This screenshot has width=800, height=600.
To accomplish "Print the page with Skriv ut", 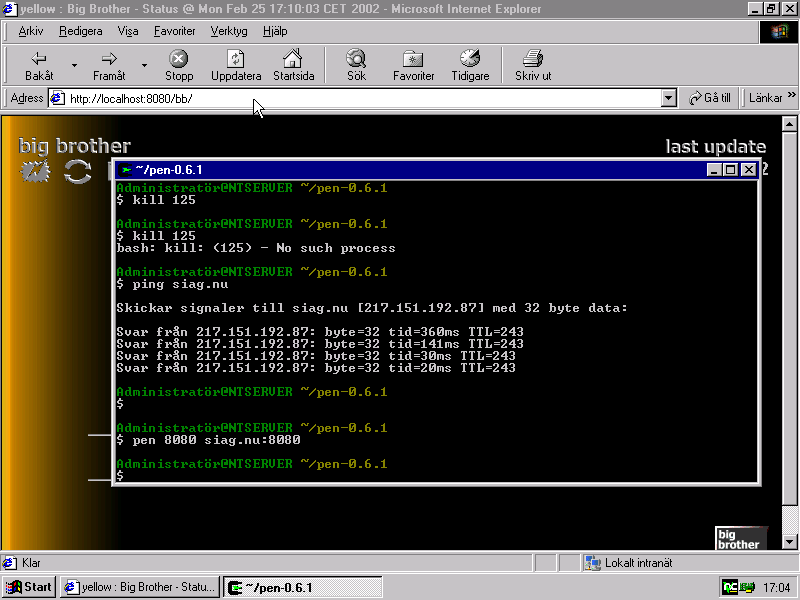I will (533, 65).
